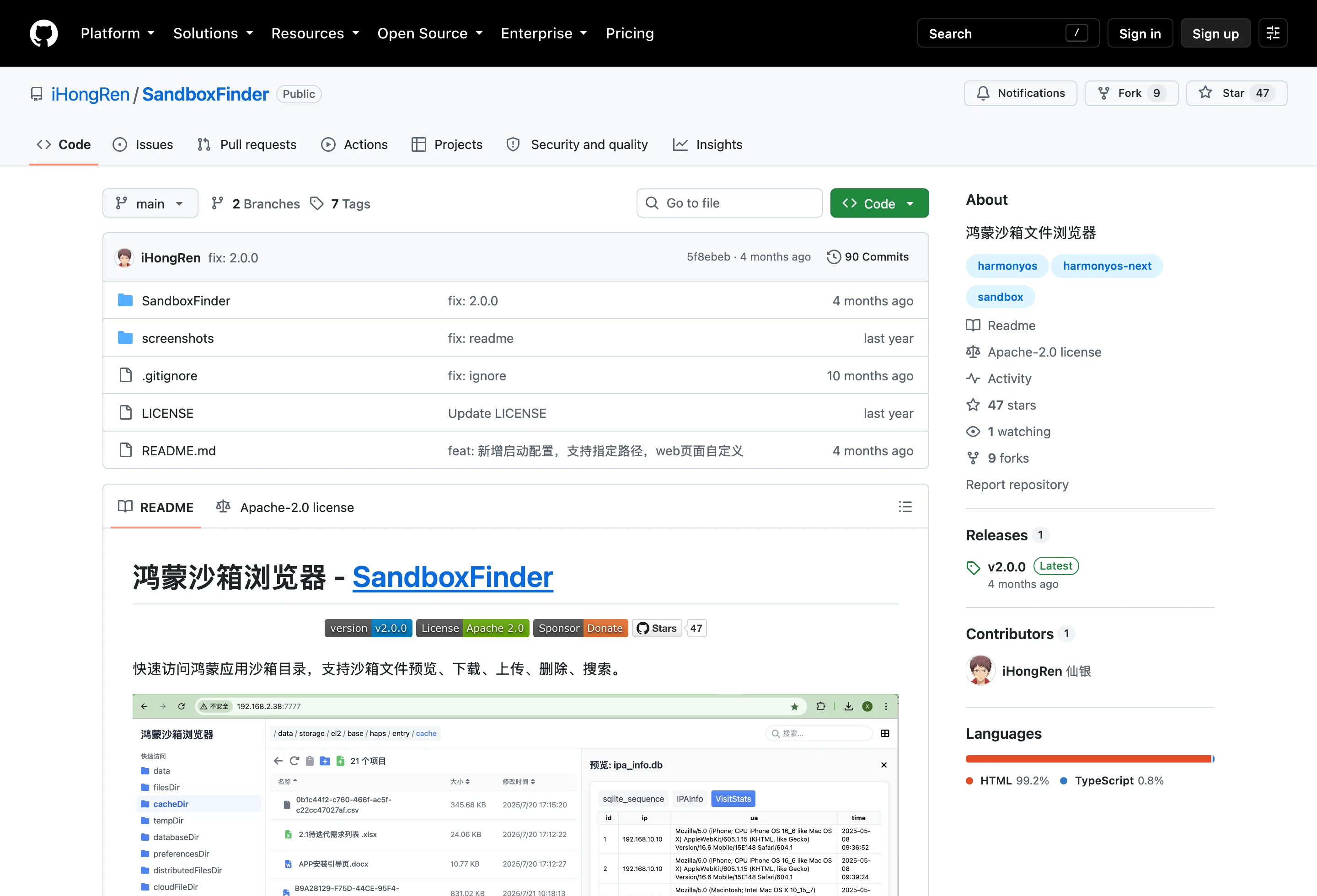Click the sandbox topic tag
The width and height of the screenshot is (1317, 896).
coord(1000,297)
